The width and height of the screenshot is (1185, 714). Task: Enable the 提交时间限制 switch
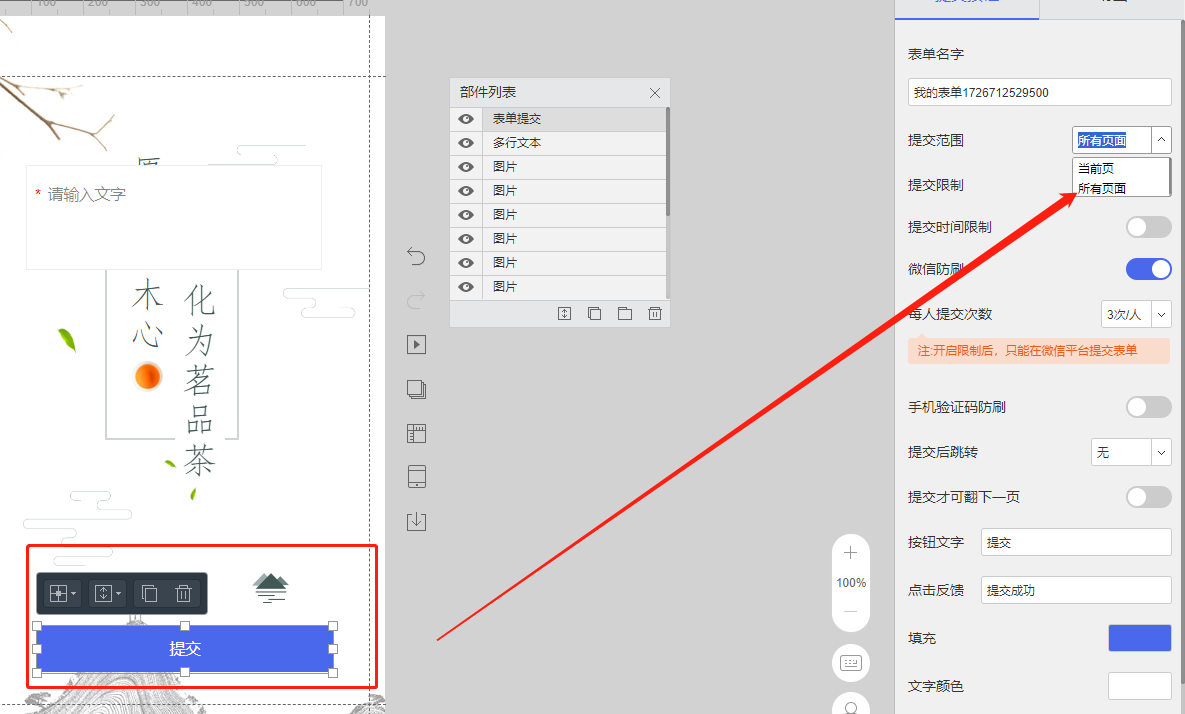1149,227
